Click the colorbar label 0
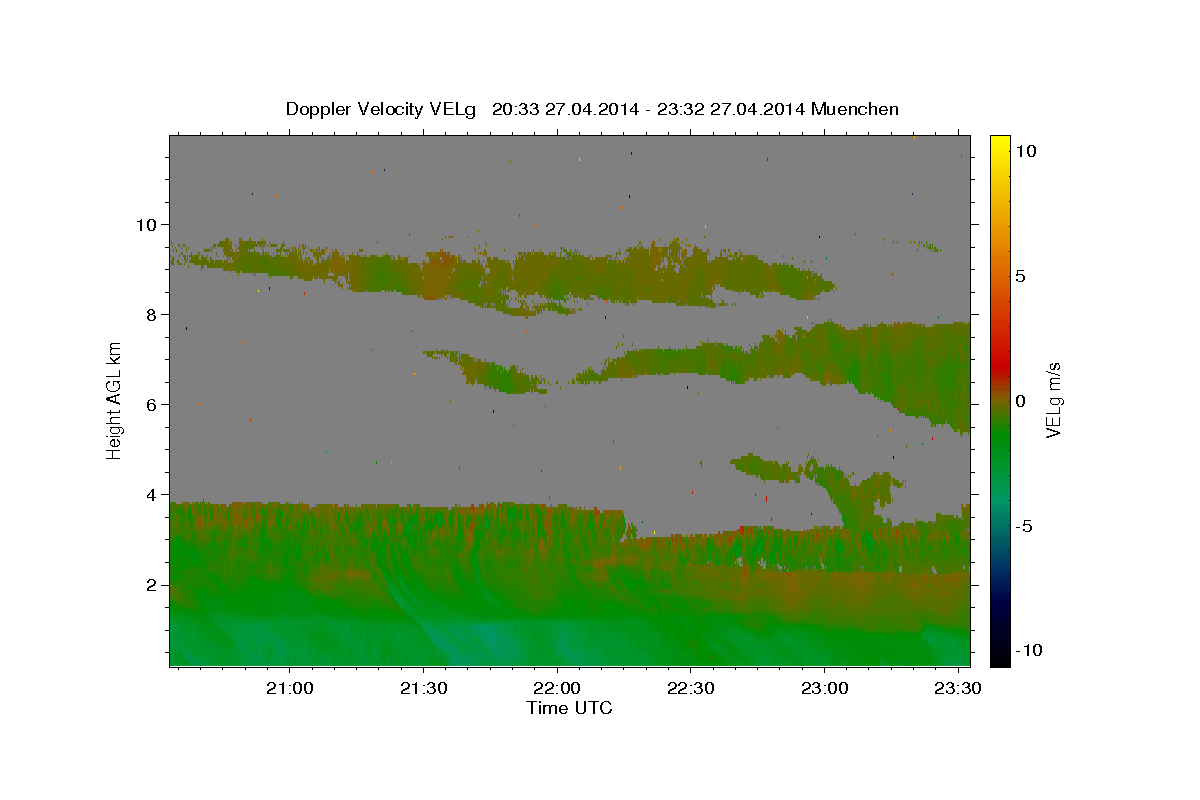 click(1020, 401)
